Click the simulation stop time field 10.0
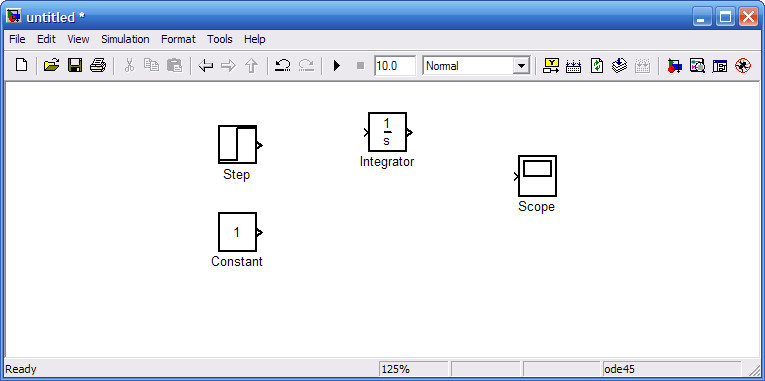 [395, 65]
